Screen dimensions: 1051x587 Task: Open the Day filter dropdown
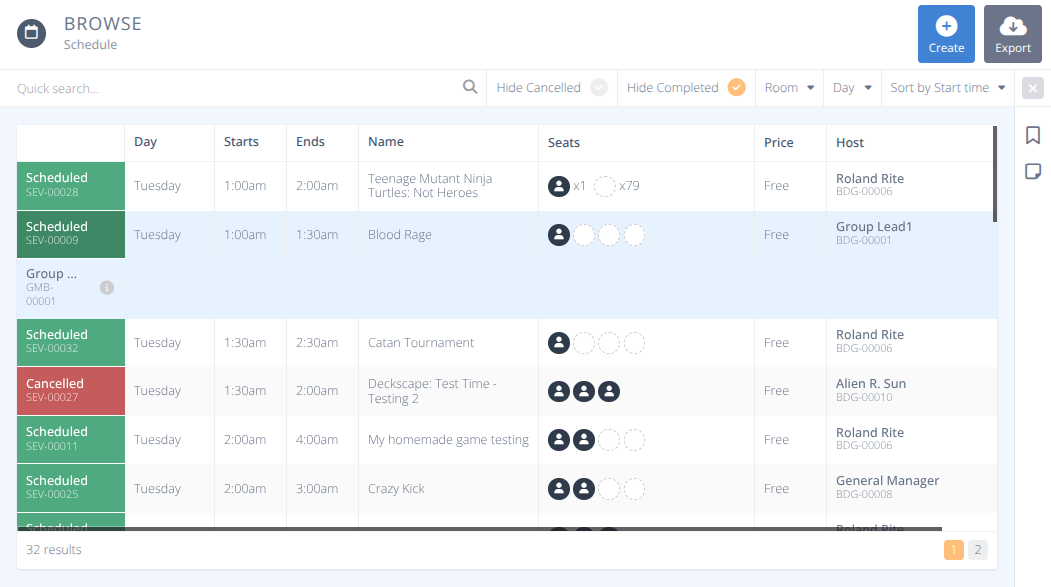tap(851, 87)
